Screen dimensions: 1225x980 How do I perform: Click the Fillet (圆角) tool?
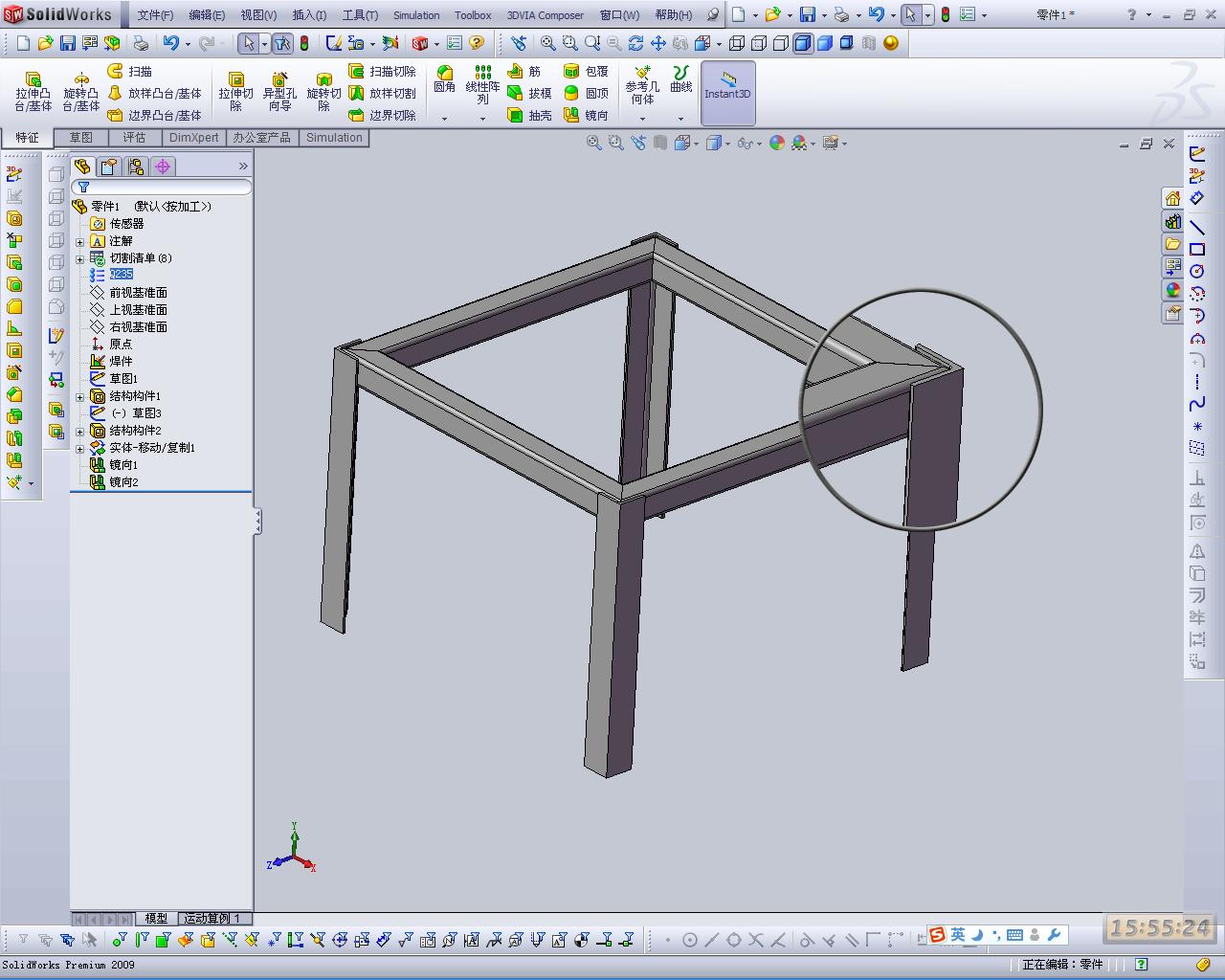coord(444,80)
